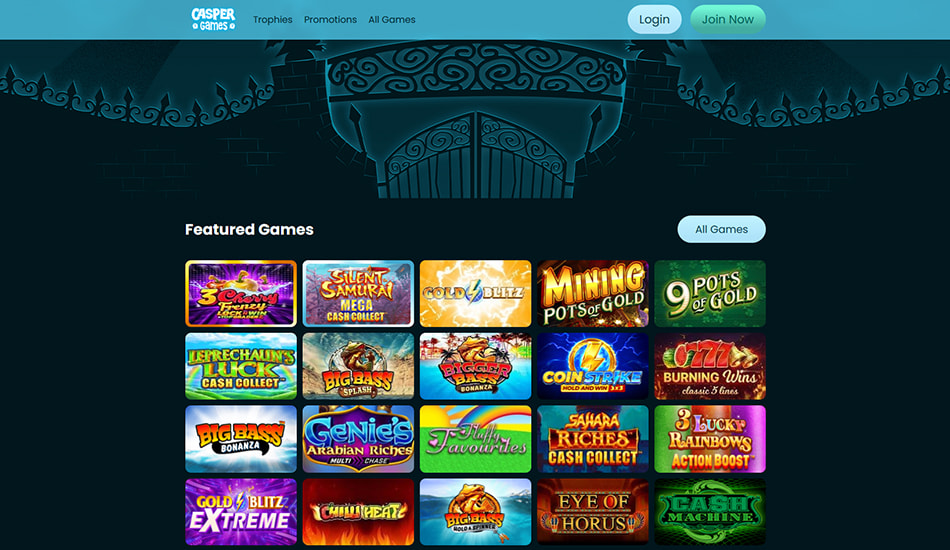The height and width of the screenshot is (550, 950).
Task: Open Genie's Arabian Riches game tile
Action: [358, 439]
